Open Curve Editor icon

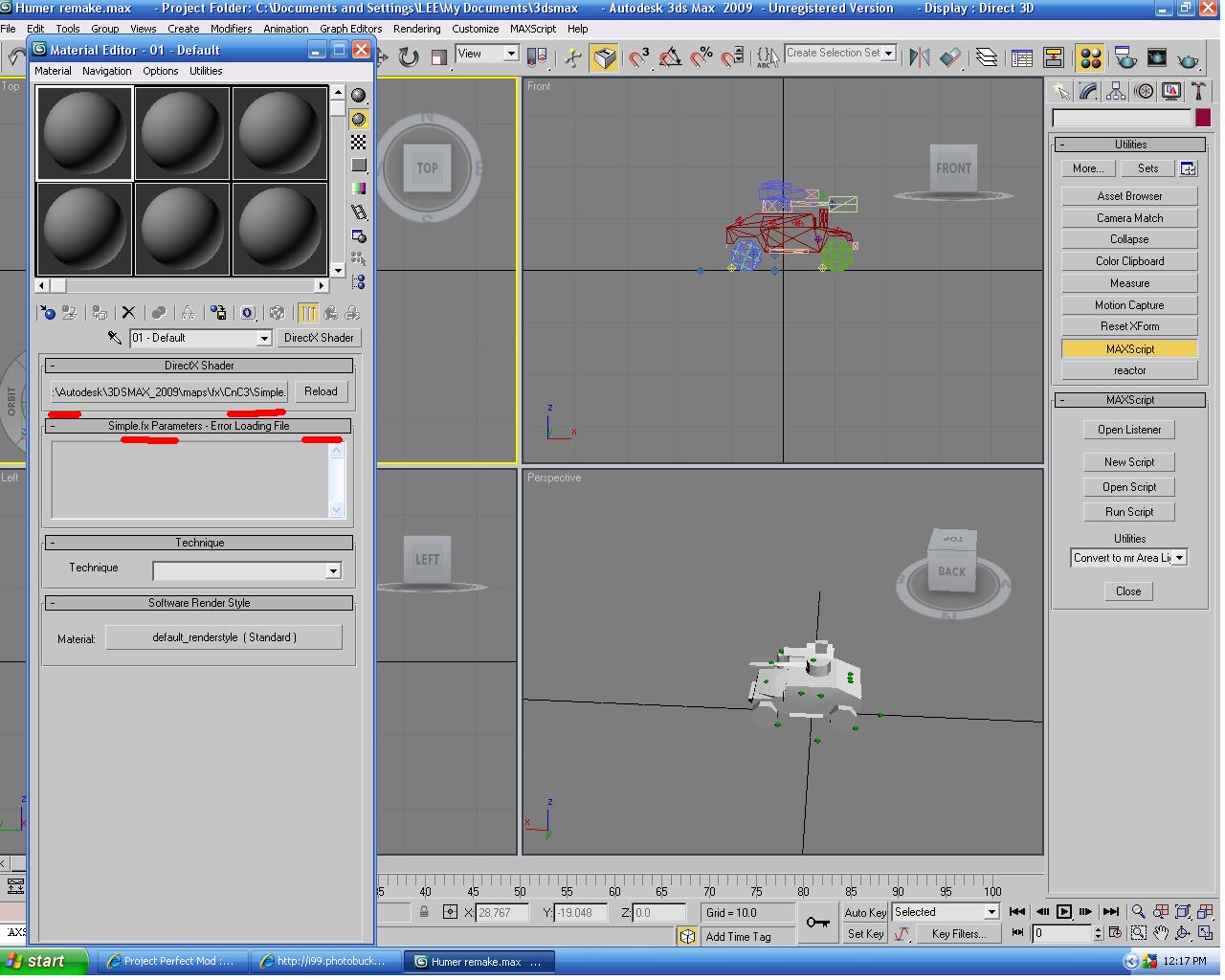(1022, 57)
